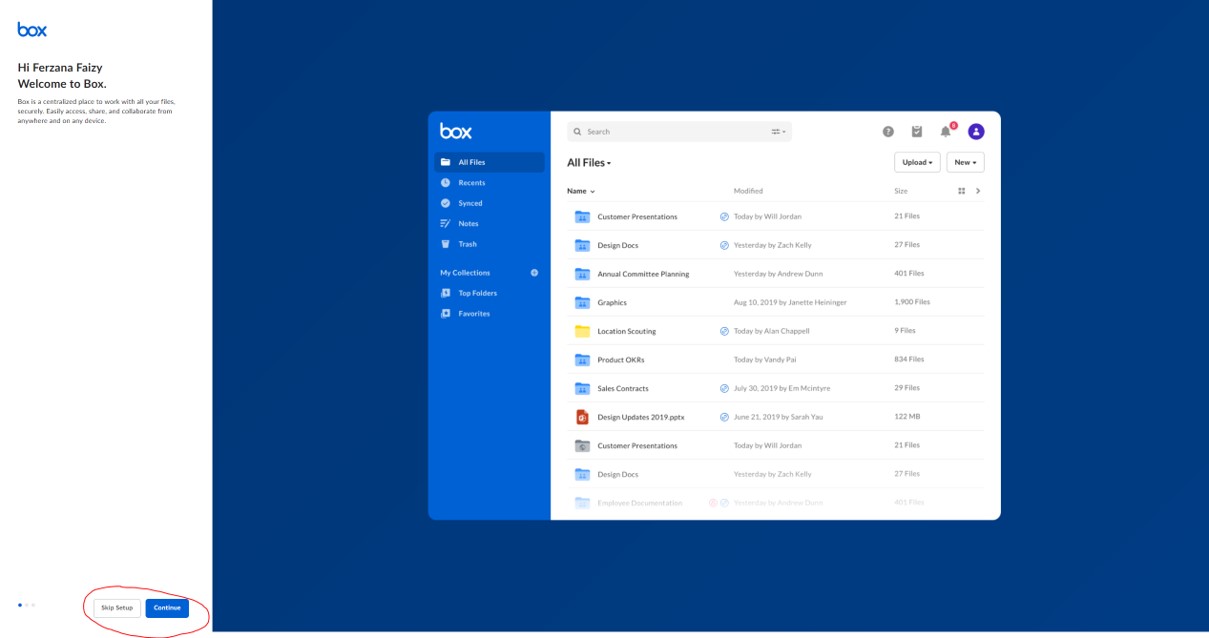Open the Upload dropdown button
1209x638 pixels.
coord(917,162)
